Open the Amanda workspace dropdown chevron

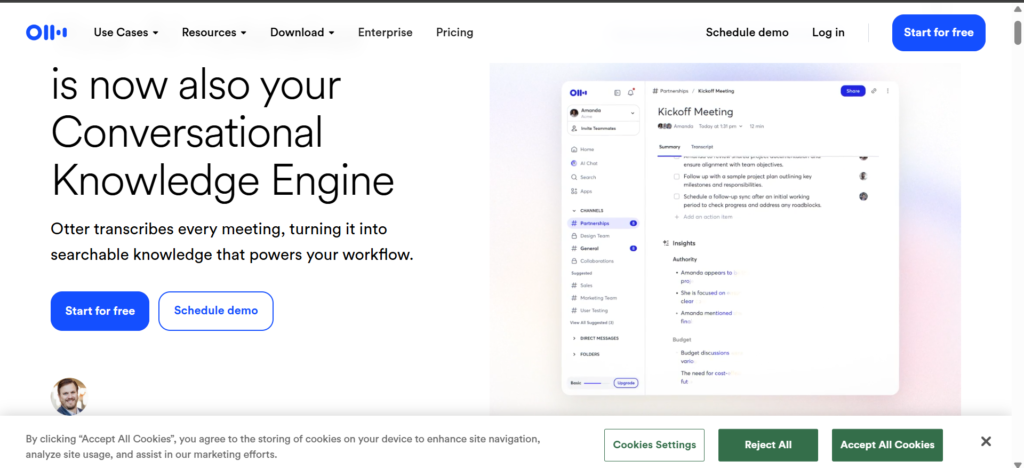point(632,113)
